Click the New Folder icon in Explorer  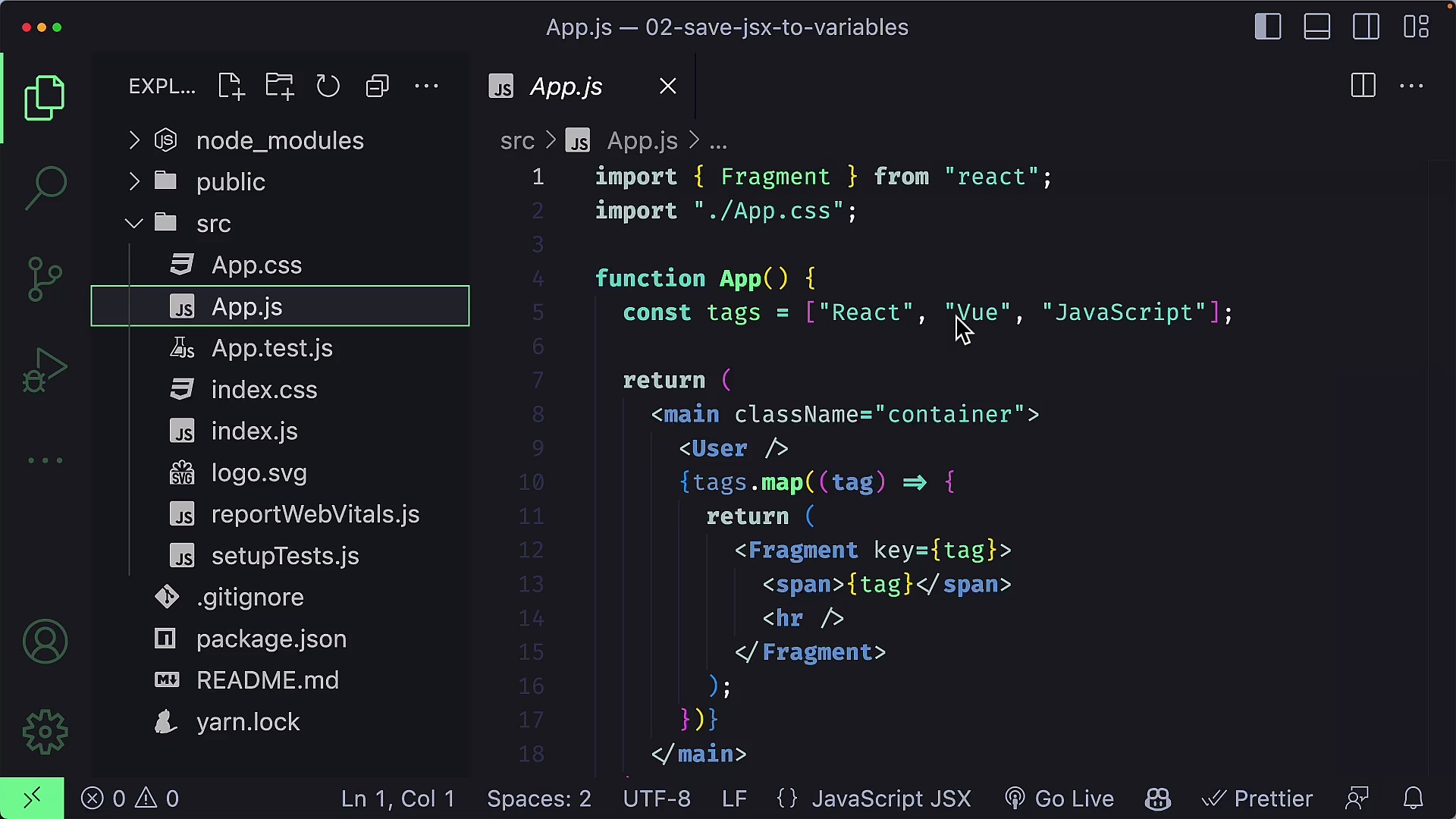pos(279,86)
